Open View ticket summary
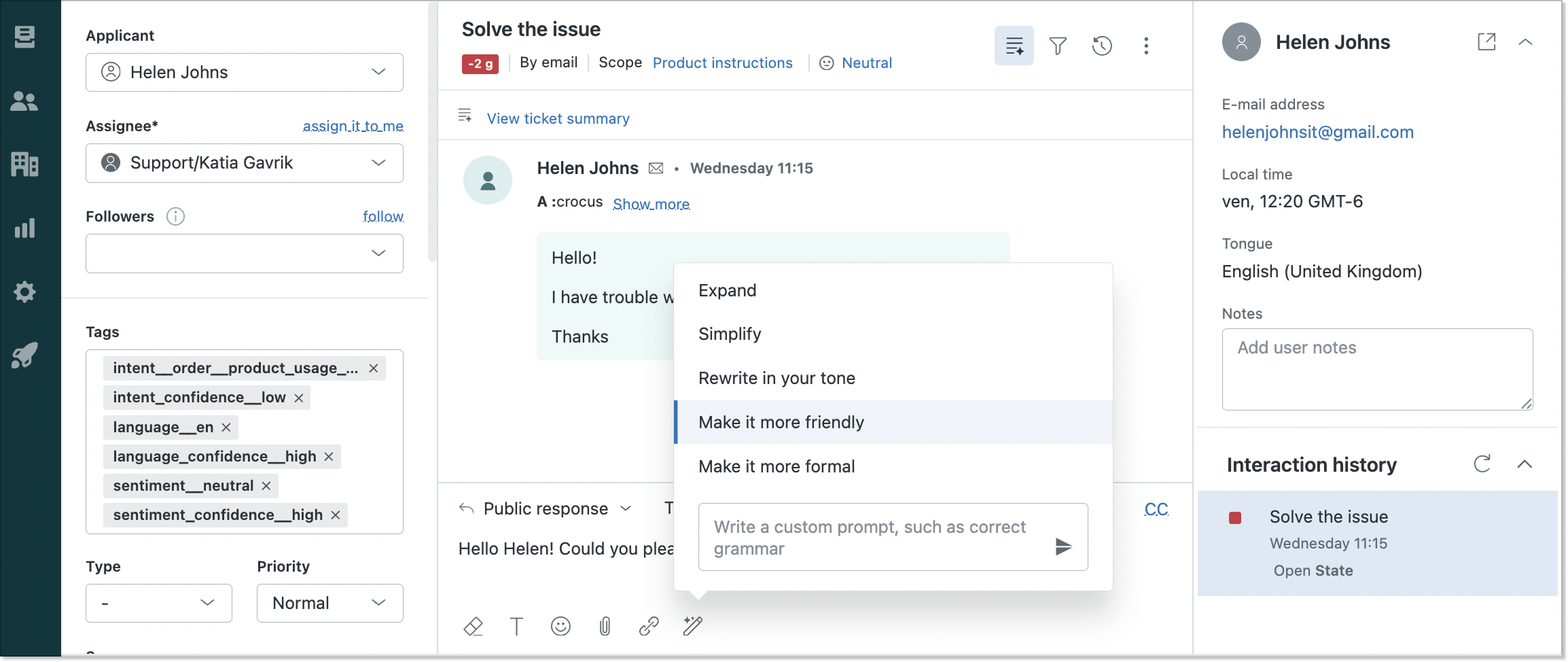The height and width of the screenshot is (662, 1568). point(557,118)
